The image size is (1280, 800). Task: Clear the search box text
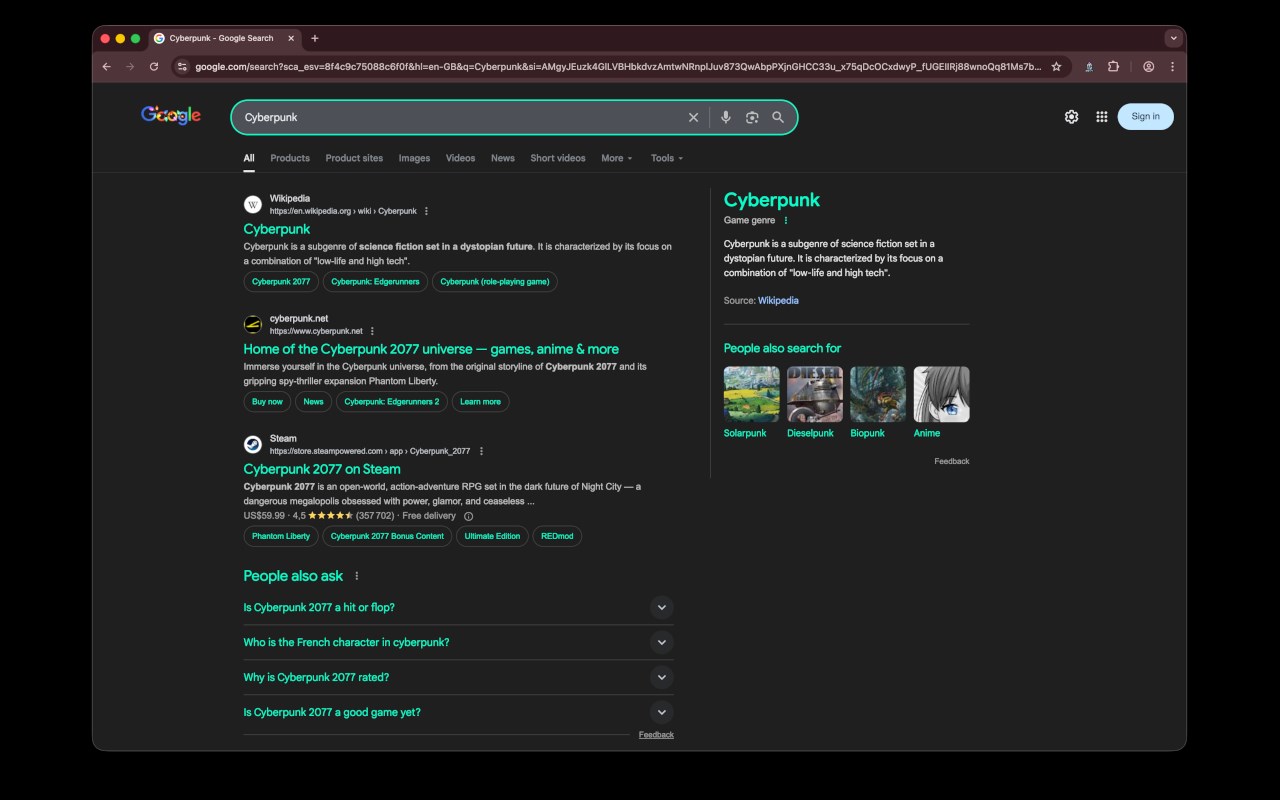tap(693, 117)
